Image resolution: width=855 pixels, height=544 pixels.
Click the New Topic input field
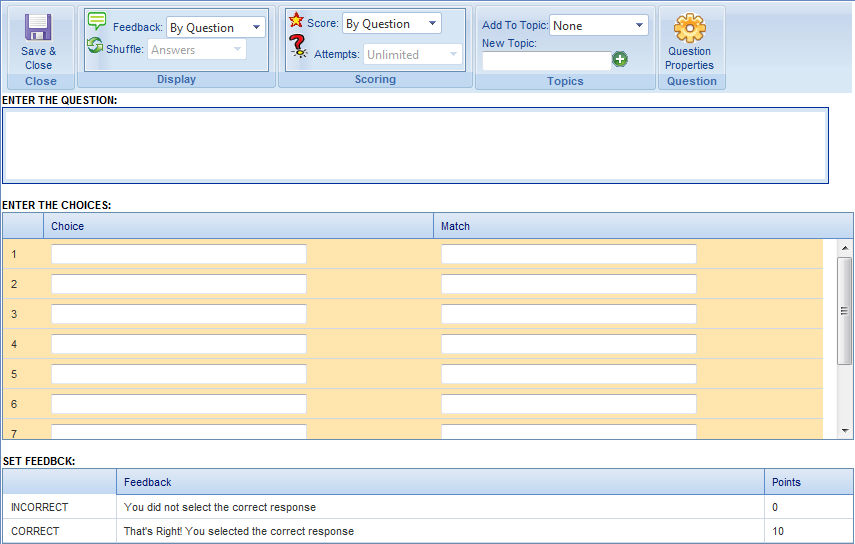(x=546, y=61)
